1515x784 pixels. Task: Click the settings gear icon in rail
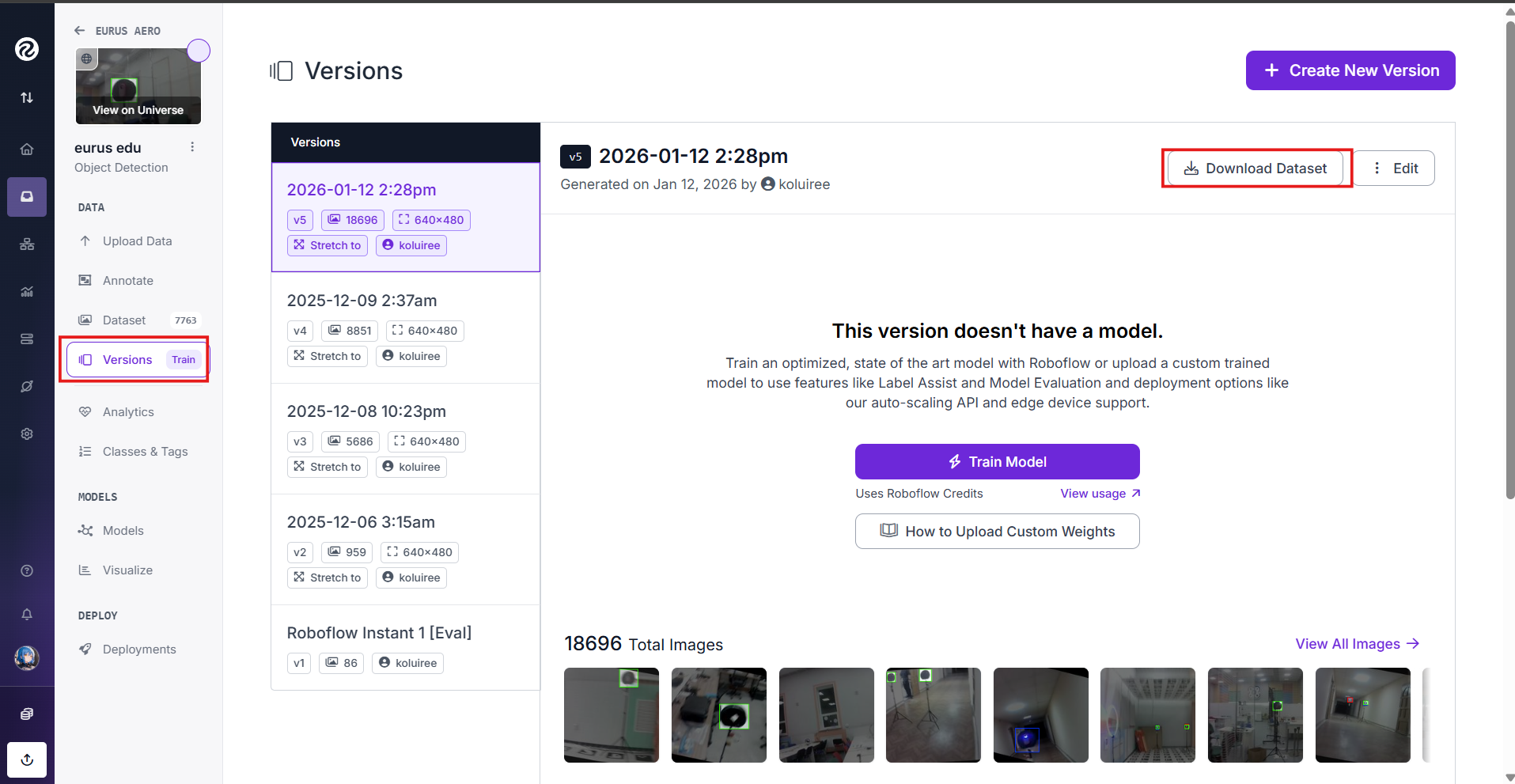pyautogui.click(x=27, y=434)
